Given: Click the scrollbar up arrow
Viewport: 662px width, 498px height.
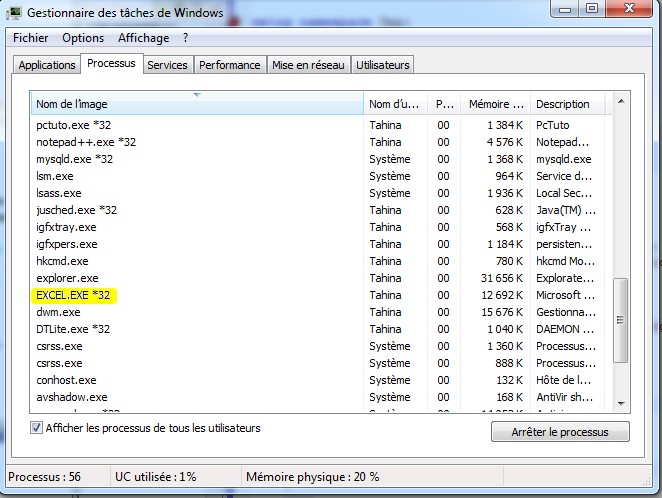Looking at the screenshot, I should tap(621, 102).
